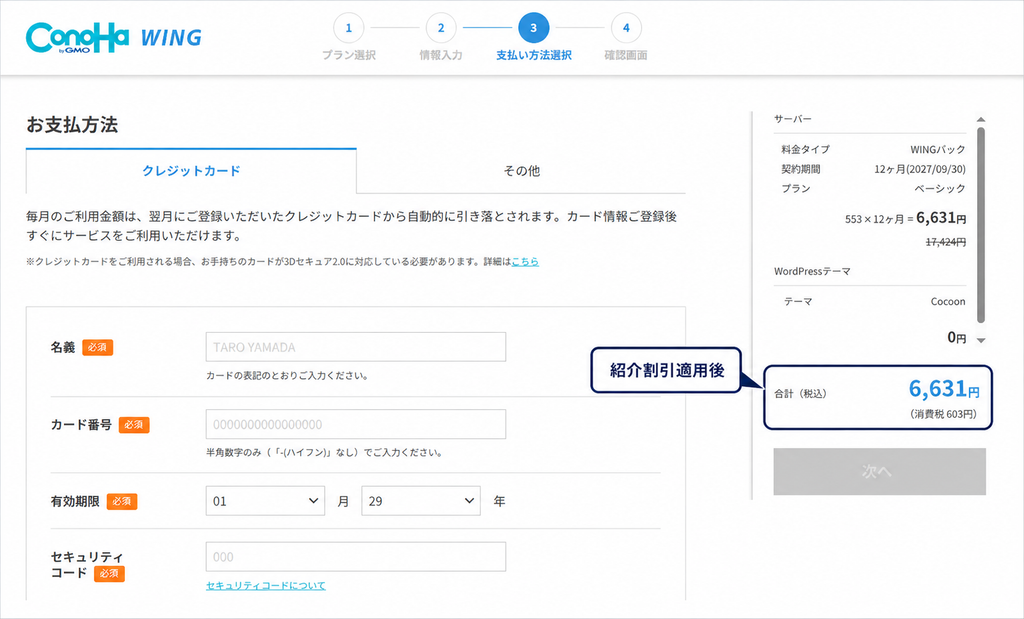1024x619 pixels.
Task: Focus the カード番号 input field
Action: (356, 424)
